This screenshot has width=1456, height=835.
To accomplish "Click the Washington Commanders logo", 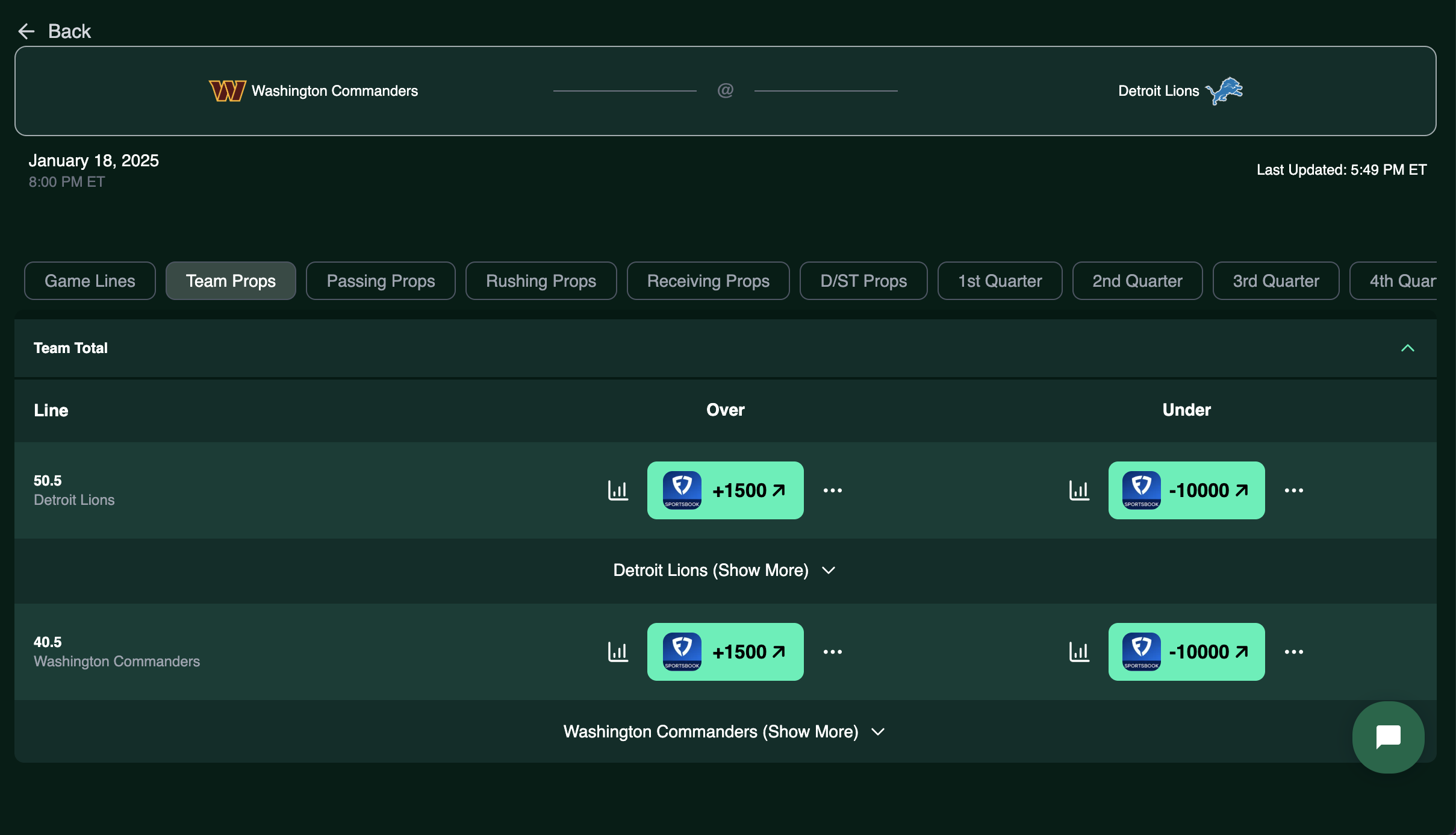I will tap(227, 91).
